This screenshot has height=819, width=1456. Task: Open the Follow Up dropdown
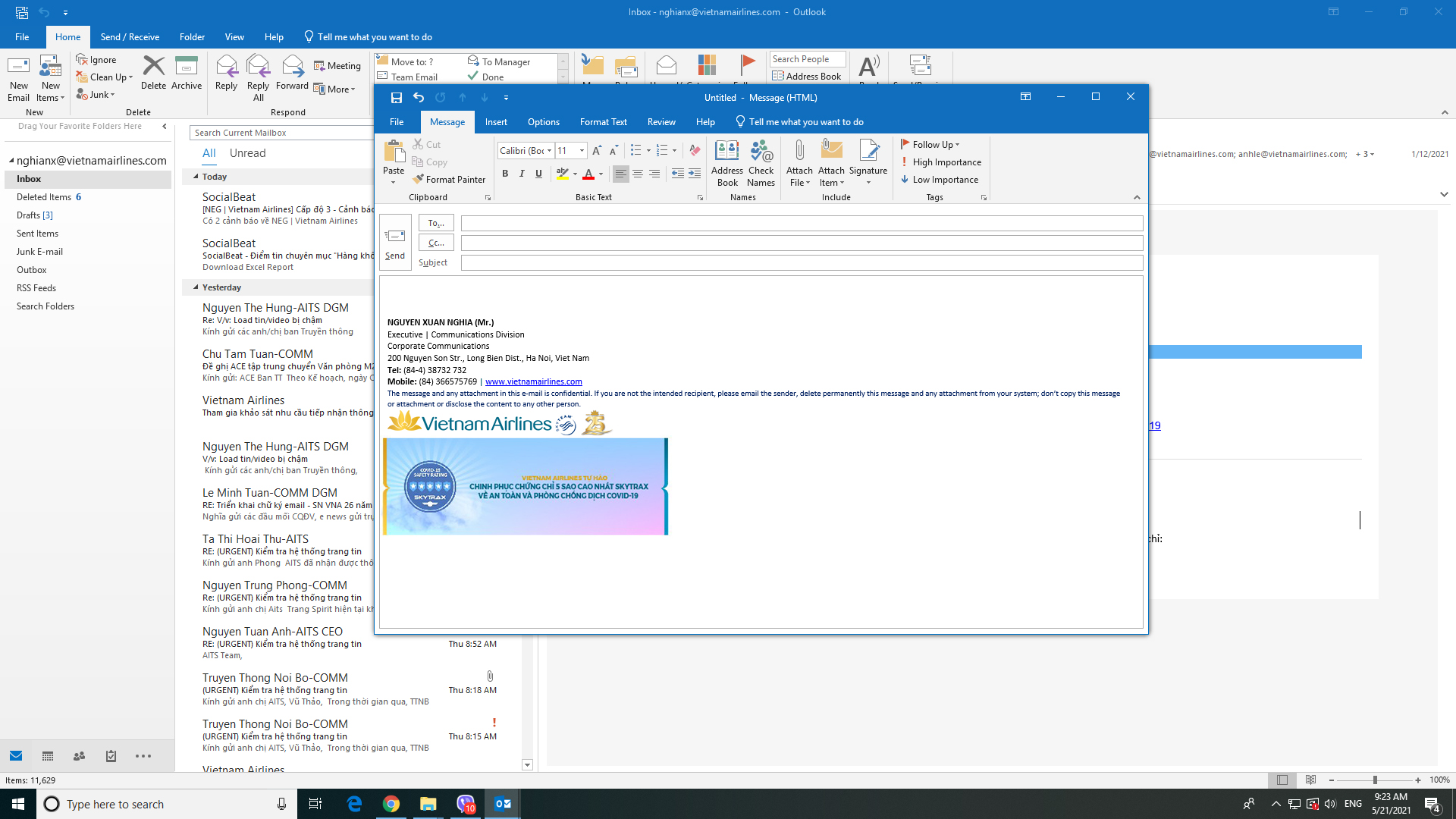click(x=930, y=145)
